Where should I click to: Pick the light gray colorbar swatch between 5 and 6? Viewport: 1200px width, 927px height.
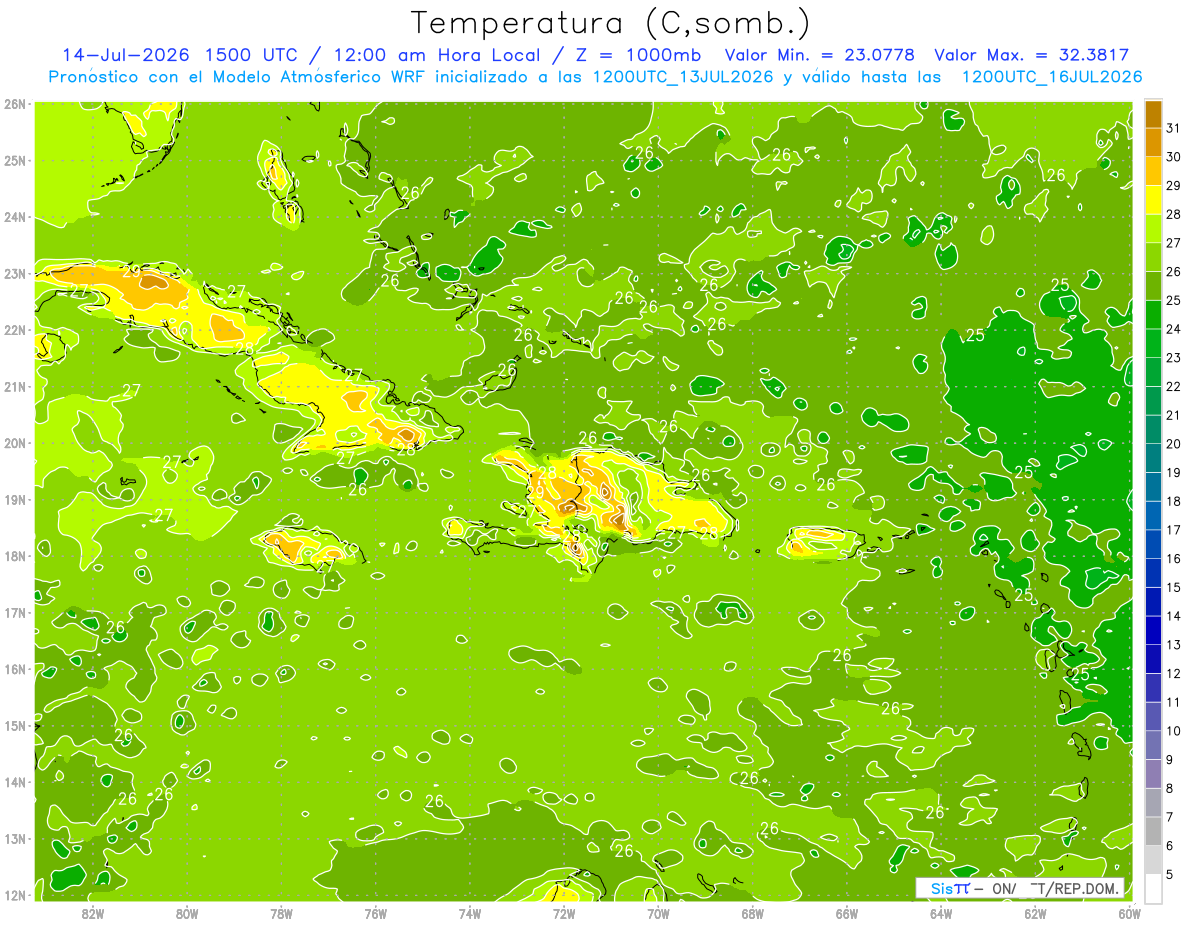(1153, 860)
